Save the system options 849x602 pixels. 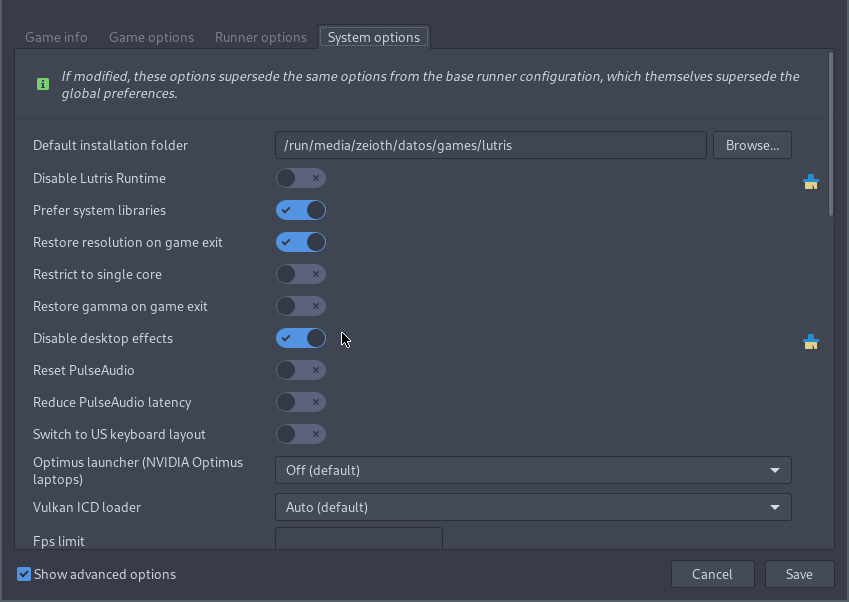click(x=799, y=574)
